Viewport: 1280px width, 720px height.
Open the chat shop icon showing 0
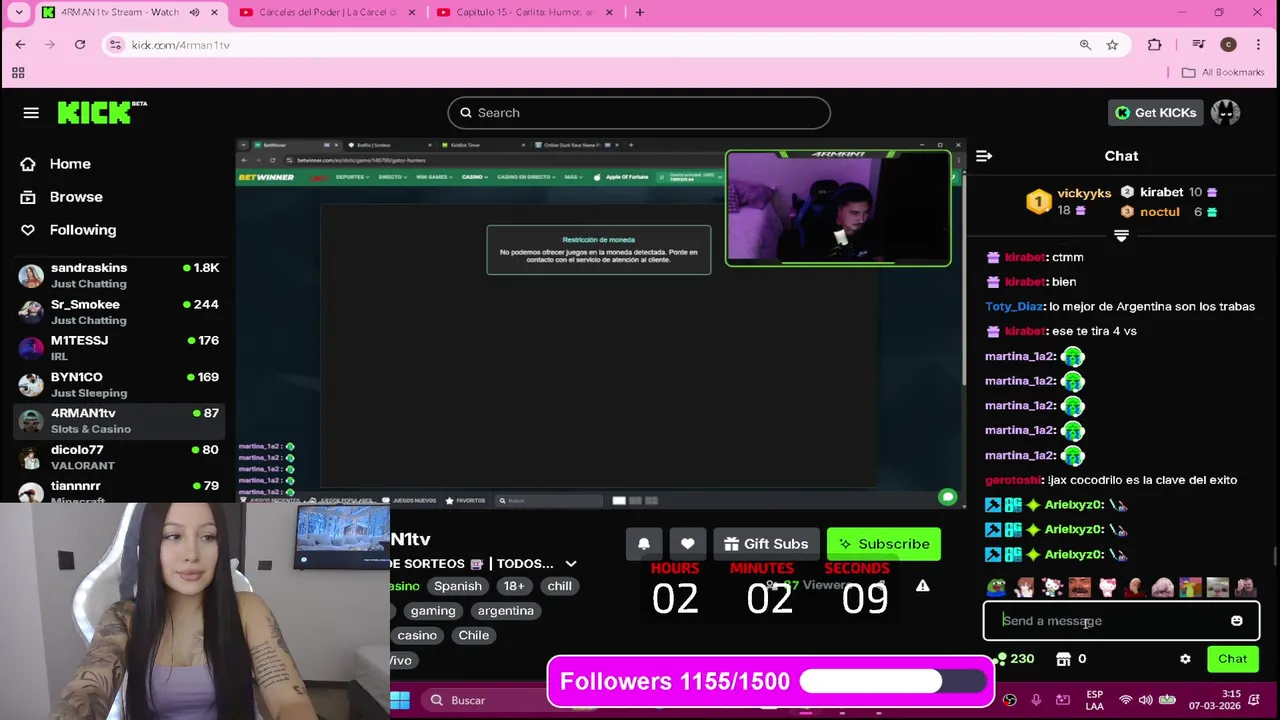pyautogui.click(x=1063, y=659)
